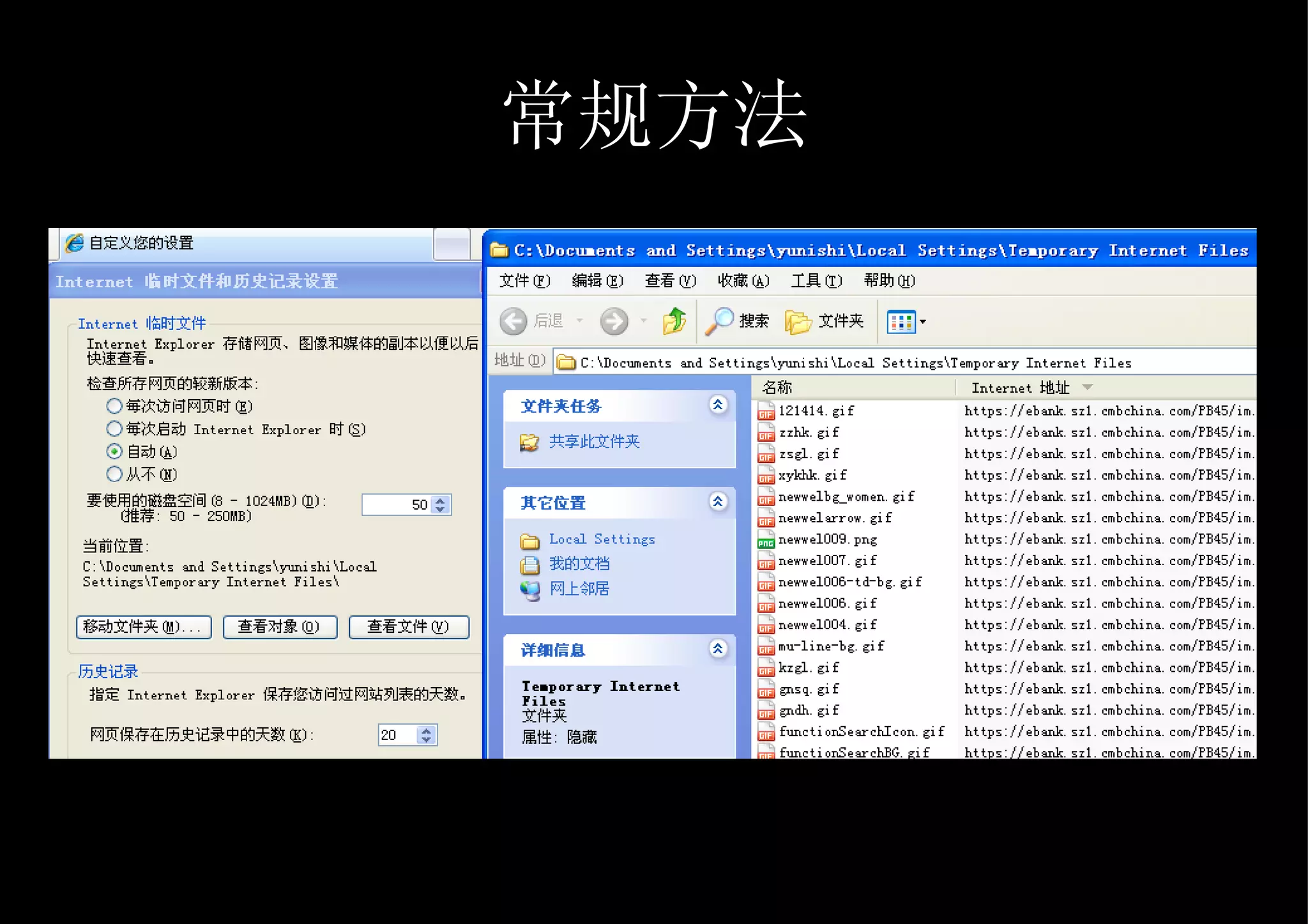
Task: Click the Forward arrow icon in Explorer toolbar
Action: (x=614, y=321)
